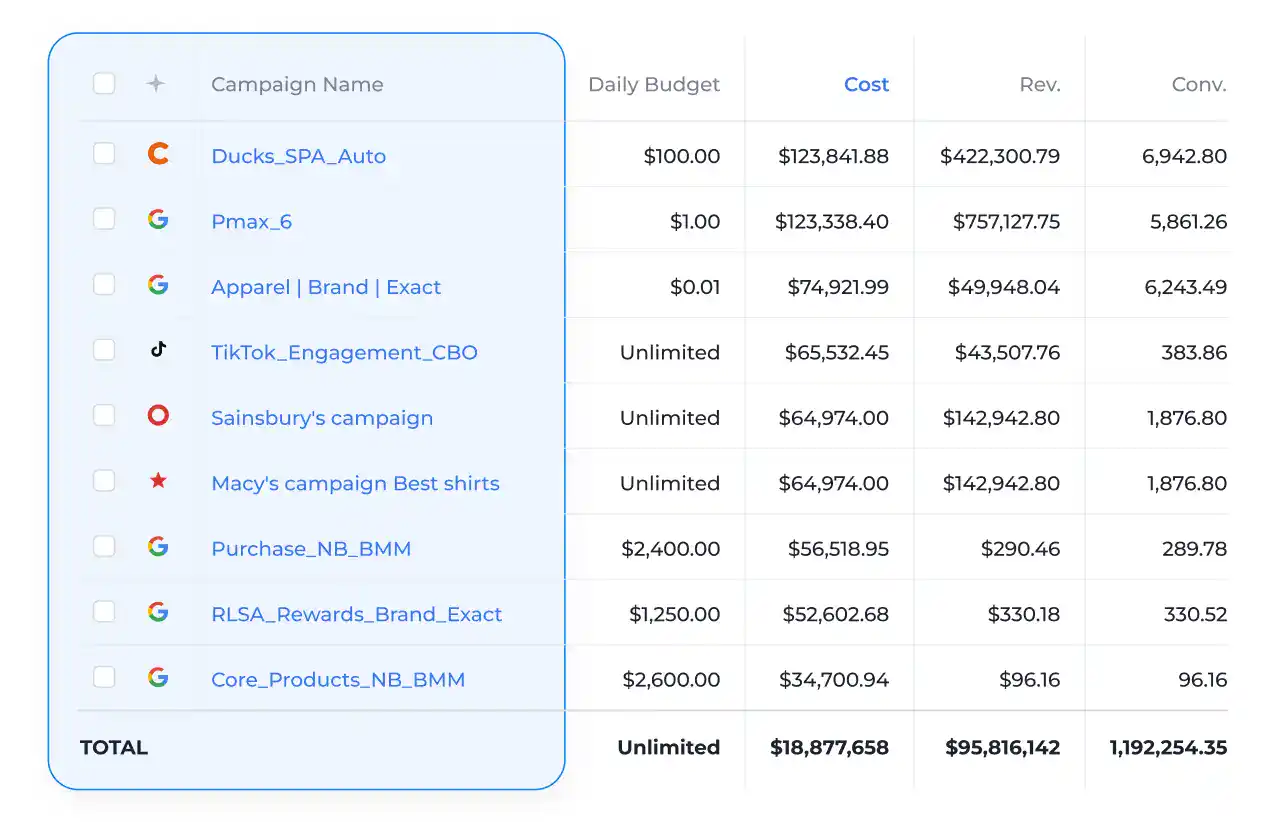Viewport: 1284px width, 822px height.
Task: Click the Google icon for Core_Products_NB_BMM
Action: pos(157,678)
